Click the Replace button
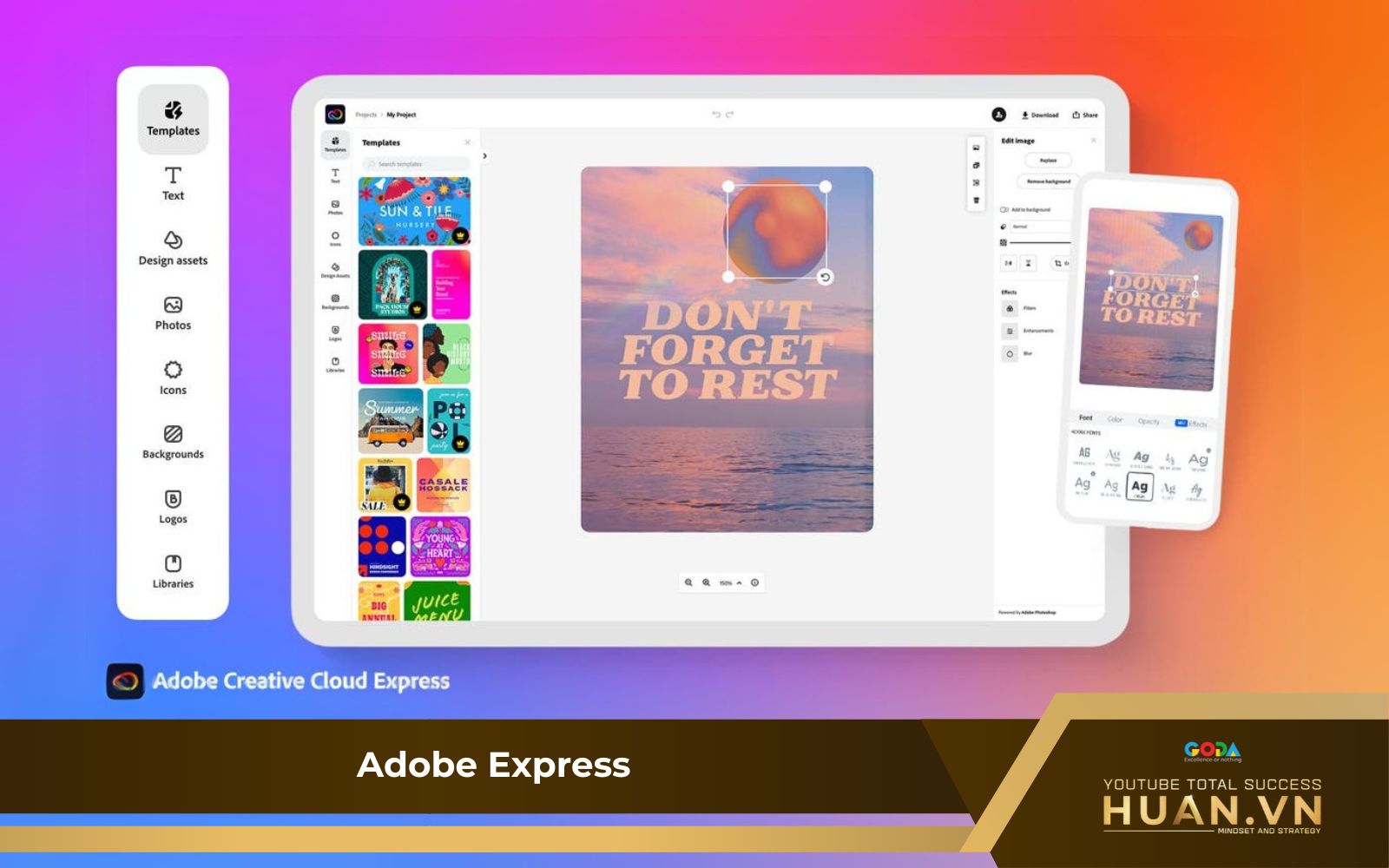Viewport: 1389px width, 868px height. pos(1049,161)
